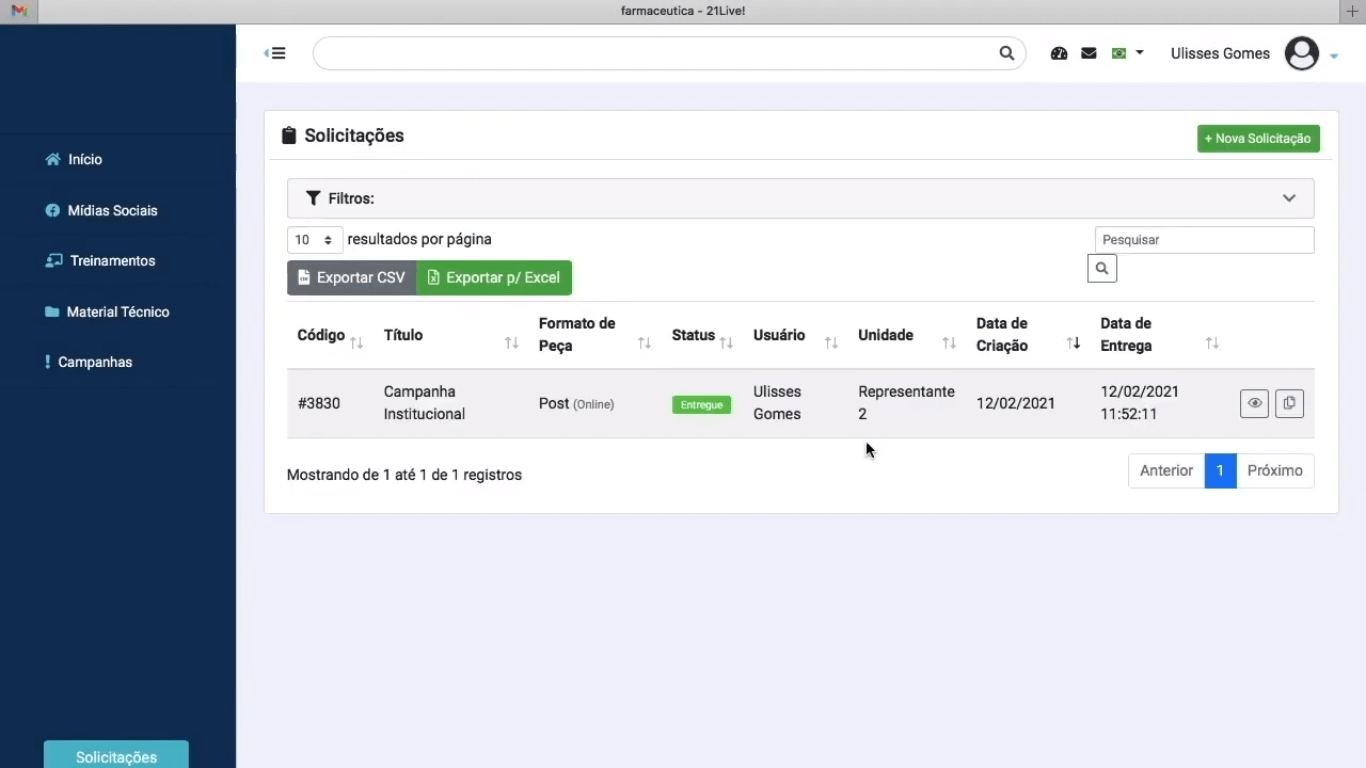Viewport: 1366px width, 768px height.
Task: Click the copy icon for request #3830
Action: pyautogui.click(x=1289, y=403)
